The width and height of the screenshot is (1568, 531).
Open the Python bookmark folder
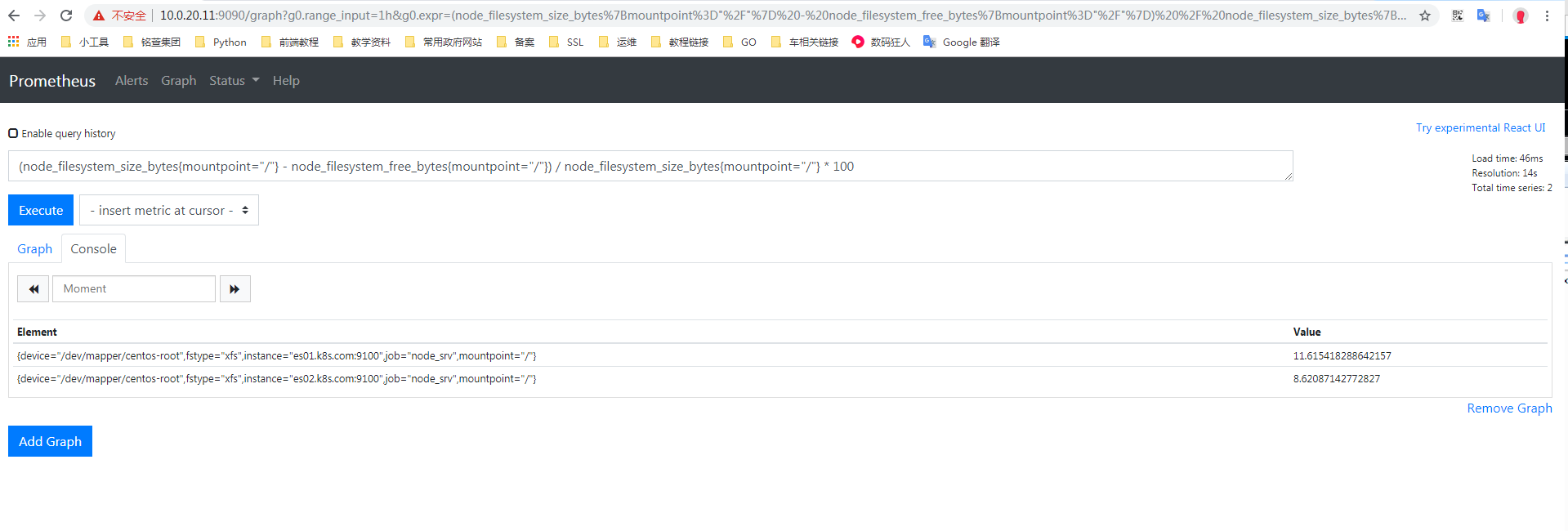tap(221, 42)
